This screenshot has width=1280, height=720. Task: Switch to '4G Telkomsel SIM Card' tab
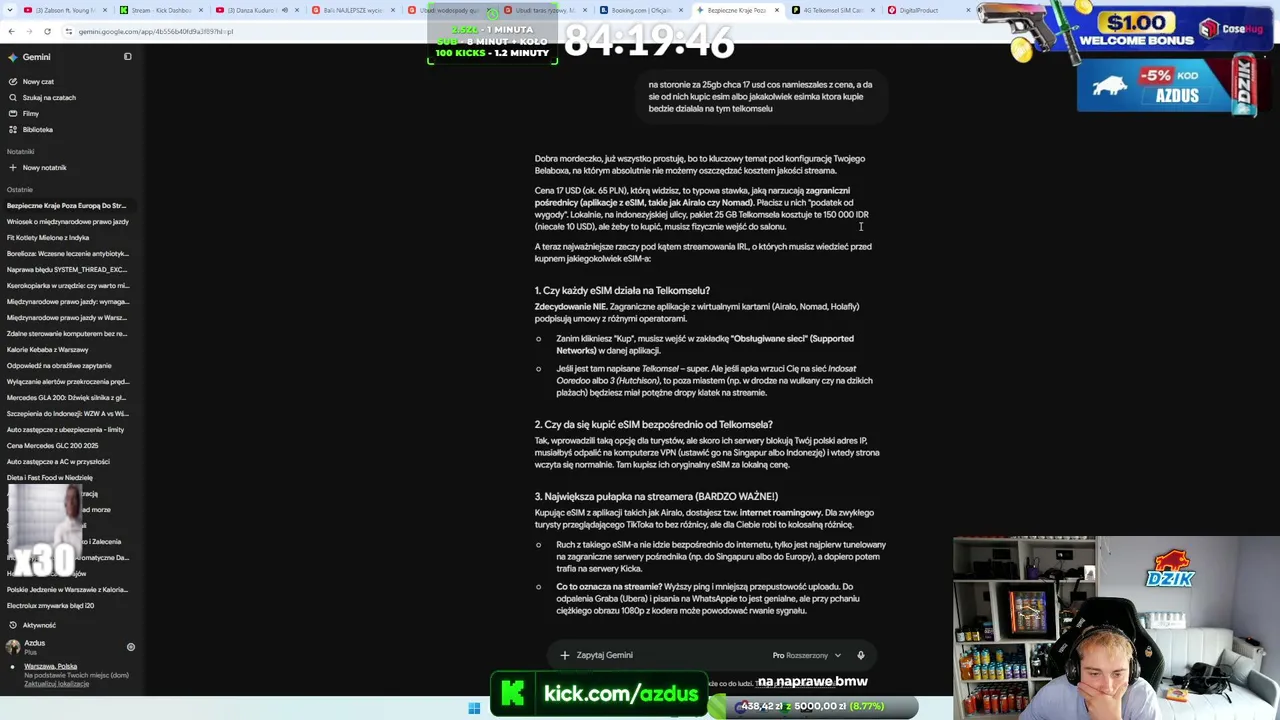point(832,10)
